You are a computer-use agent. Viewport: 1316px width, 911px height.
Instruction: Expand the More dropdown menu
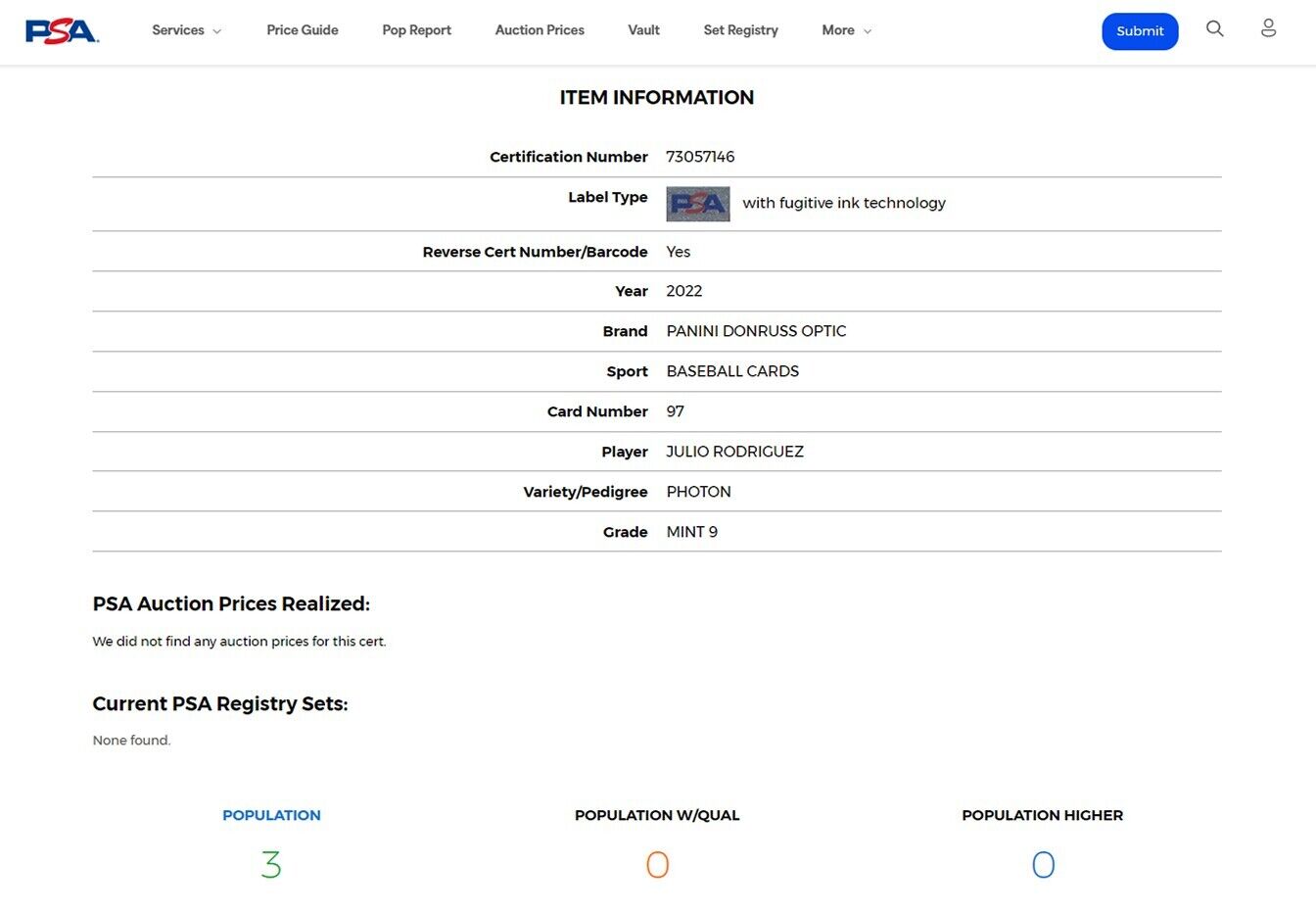tap(846, 30)
